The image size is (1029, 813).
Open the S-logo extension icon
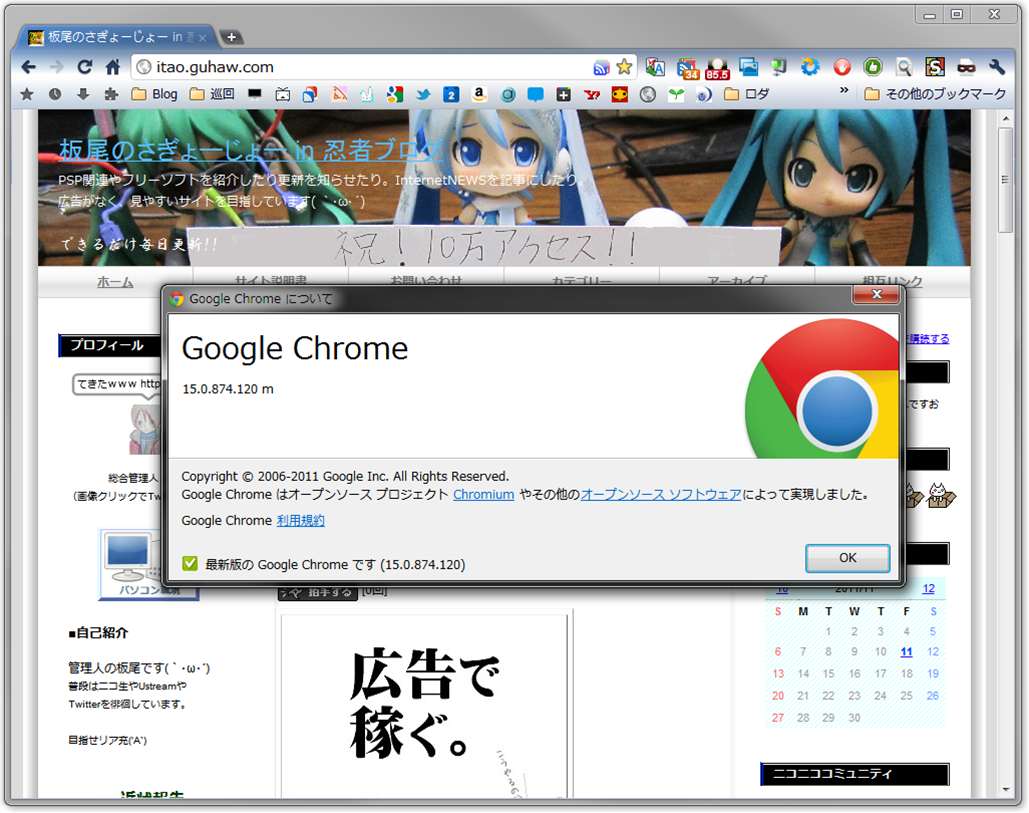935,67
